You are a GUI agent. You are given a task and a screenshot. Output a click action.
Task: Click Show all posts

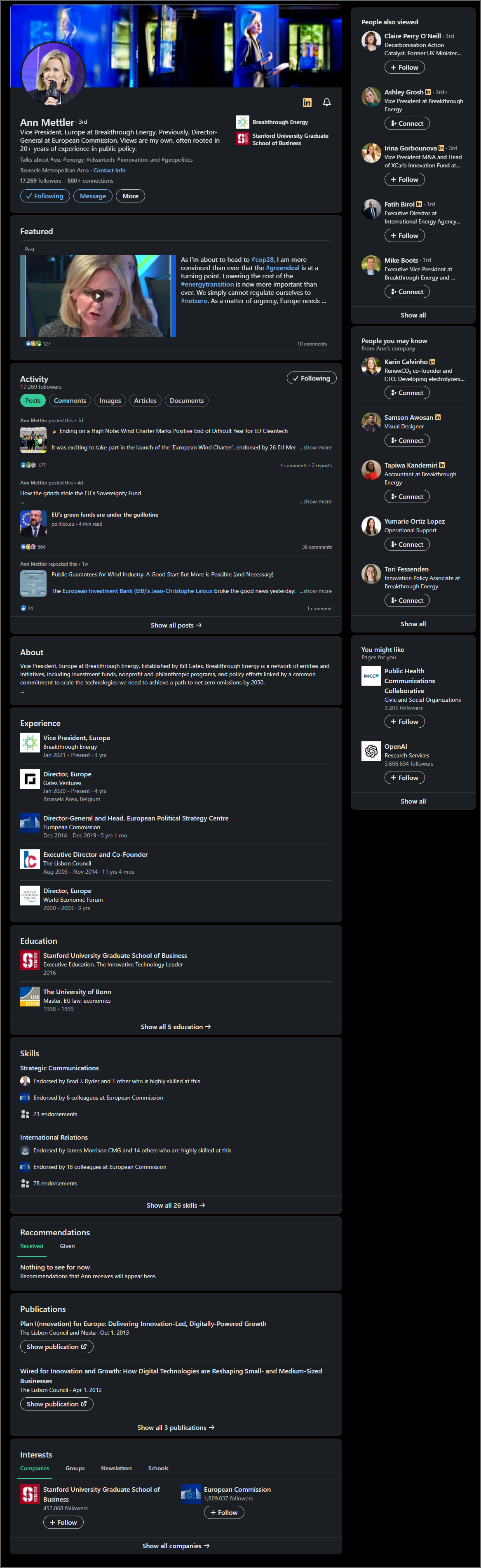[176, 625]
